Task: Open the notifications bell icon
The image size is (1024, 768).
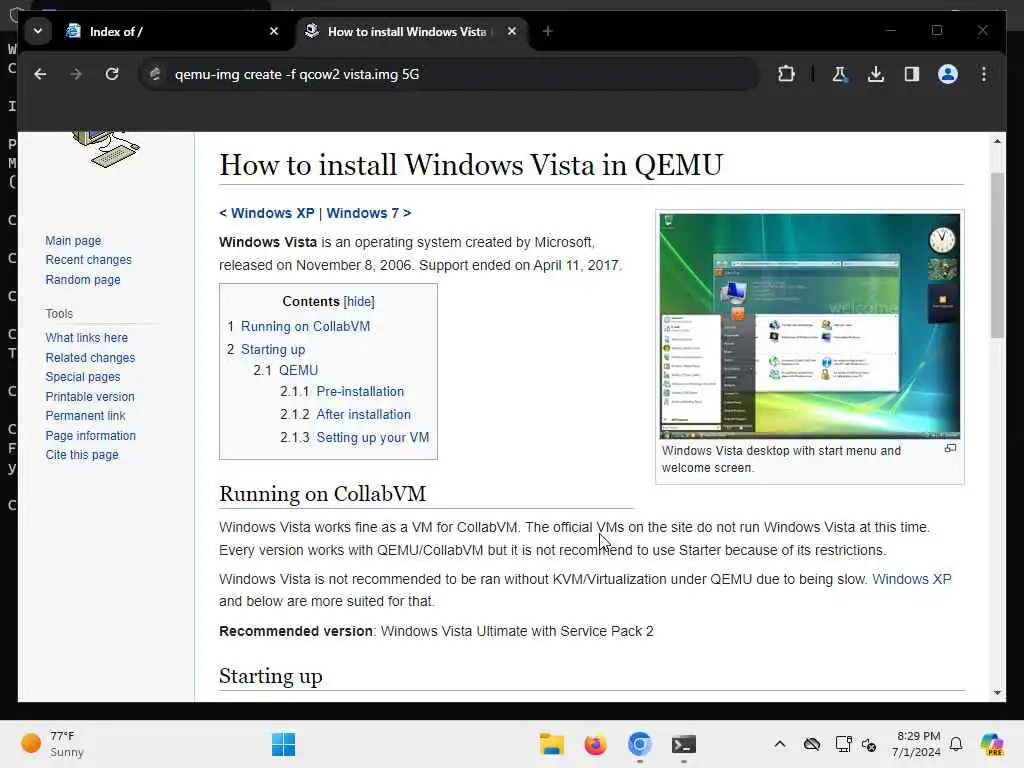Action: [x=956, y=744]
